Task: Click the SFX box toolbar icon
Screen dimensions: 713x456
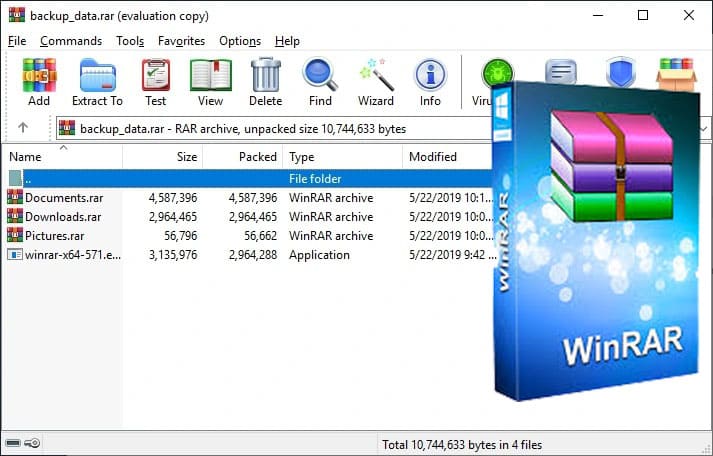Action: (676, 73)
